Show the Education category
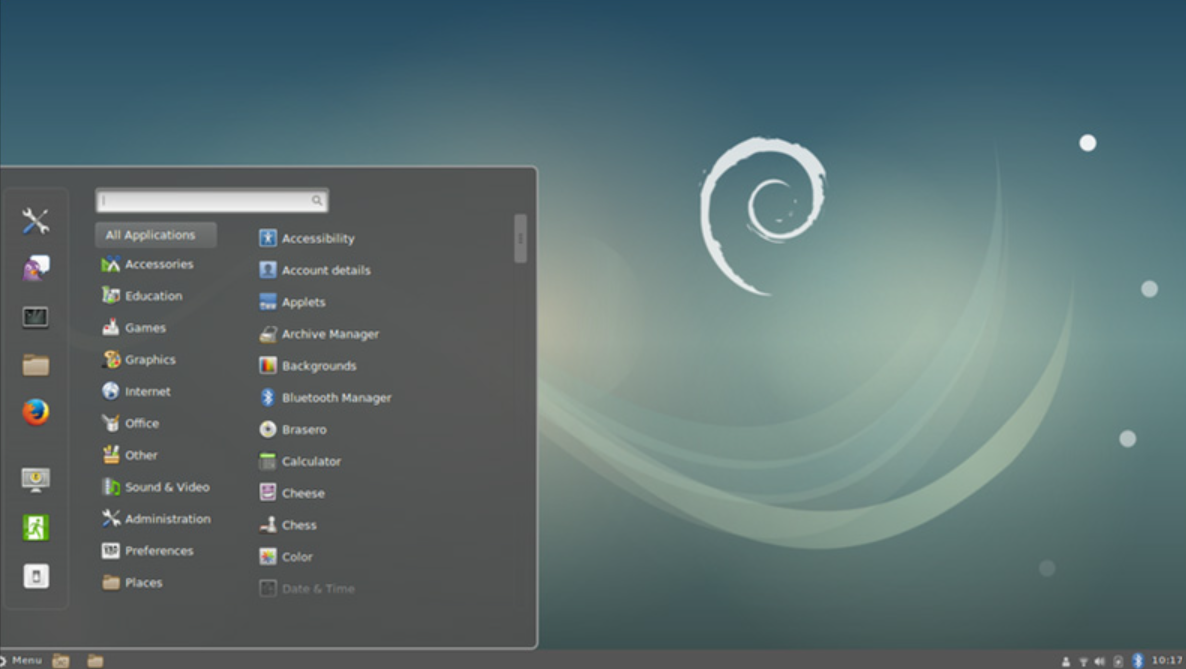 (x=156, y=296)
